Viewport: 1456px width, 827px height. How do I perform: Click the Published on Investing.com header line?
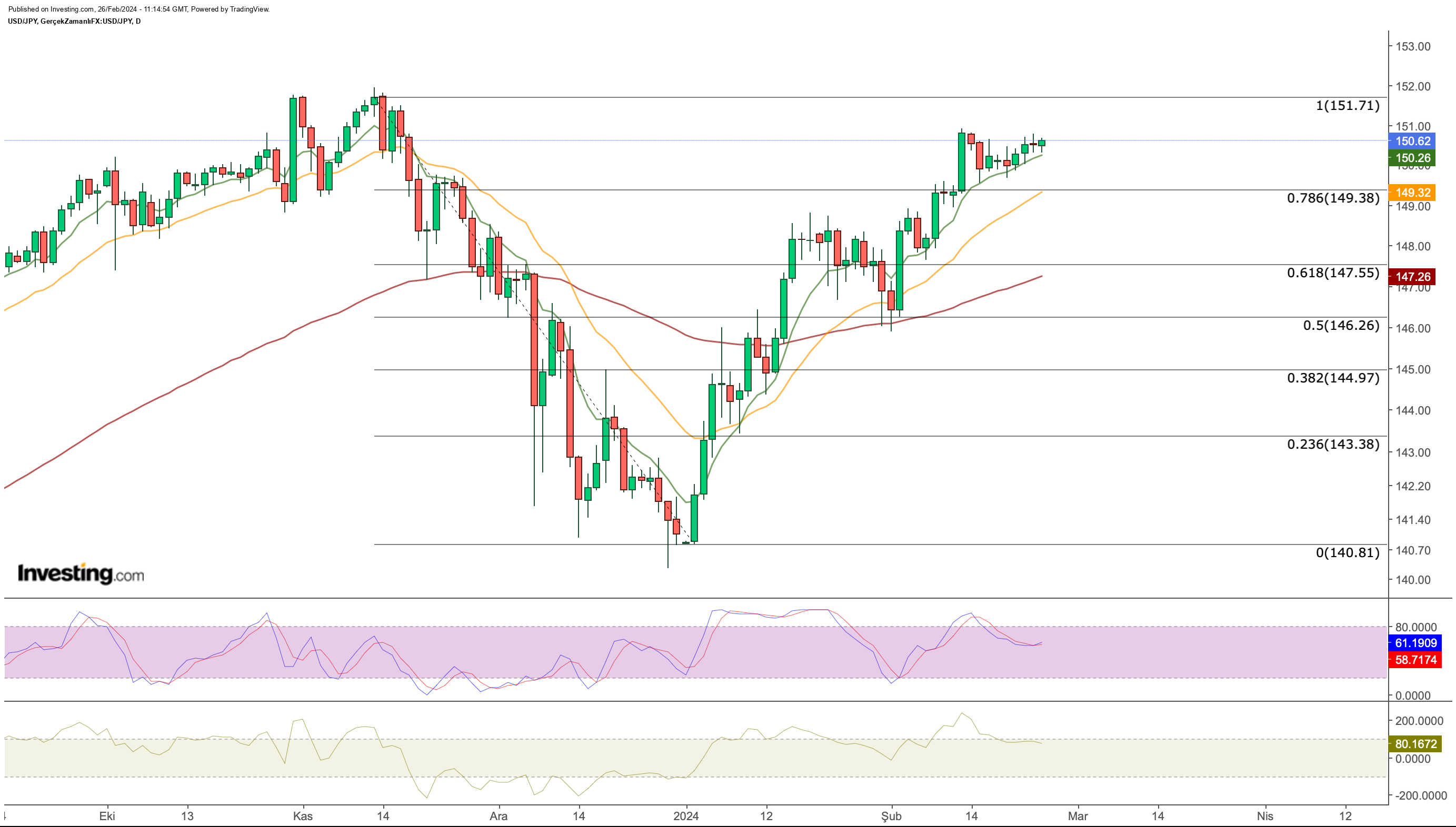pos(138,9)
